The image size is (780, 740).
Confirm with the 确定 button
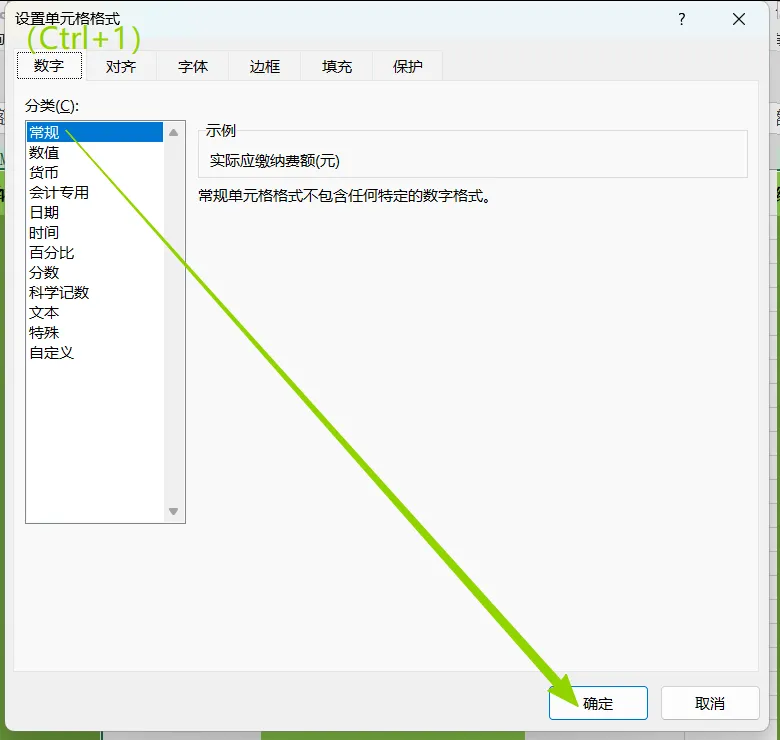598,703
